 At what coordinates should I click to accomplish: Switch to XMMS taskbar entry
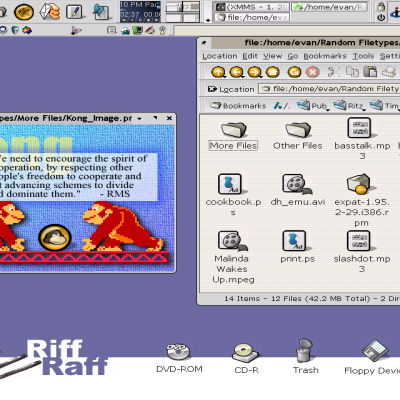point(251,7)
